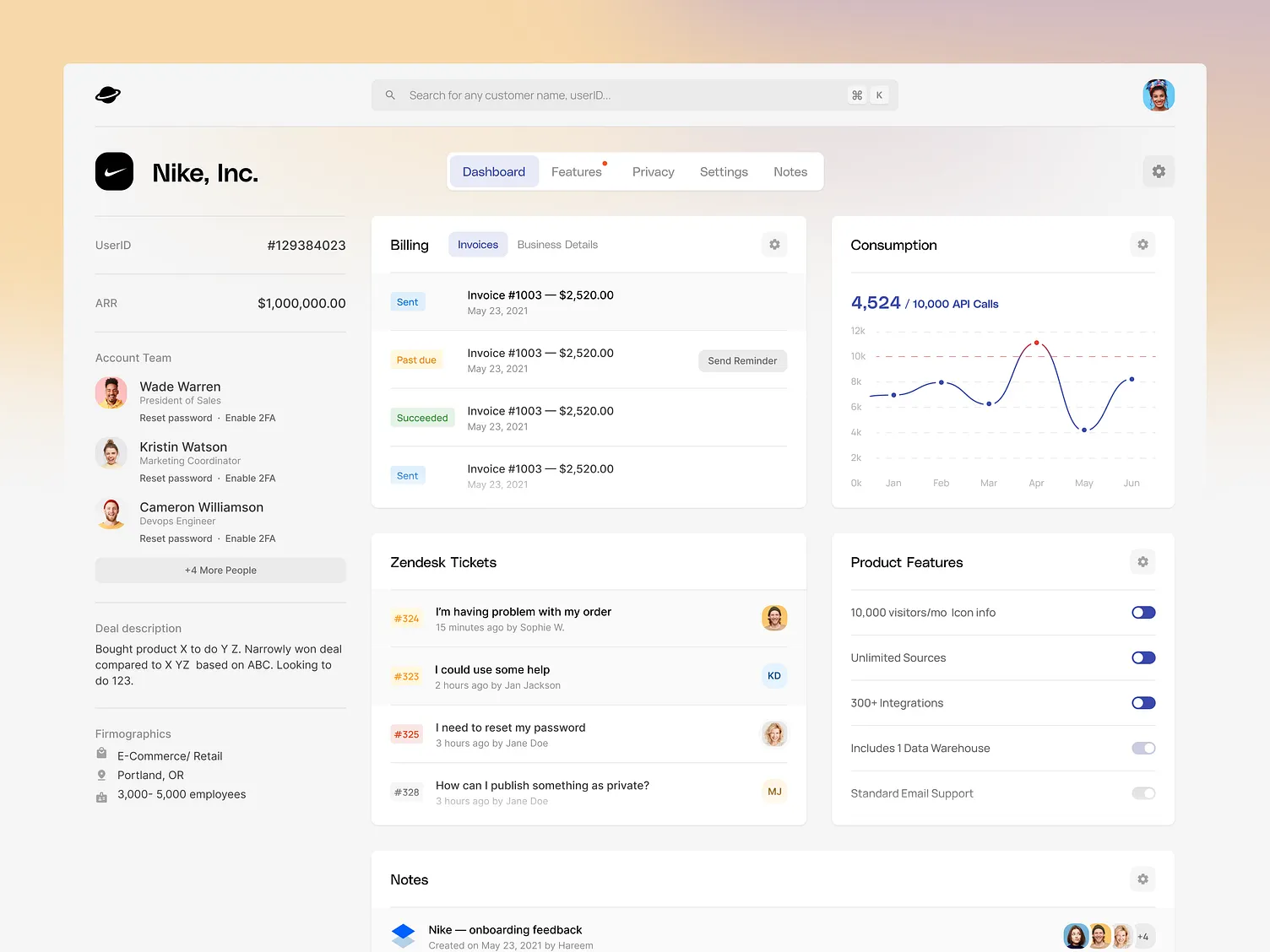Toggle the 300+ Integrations feature
The image size is (1270, 952).
tap(1143, 703)
